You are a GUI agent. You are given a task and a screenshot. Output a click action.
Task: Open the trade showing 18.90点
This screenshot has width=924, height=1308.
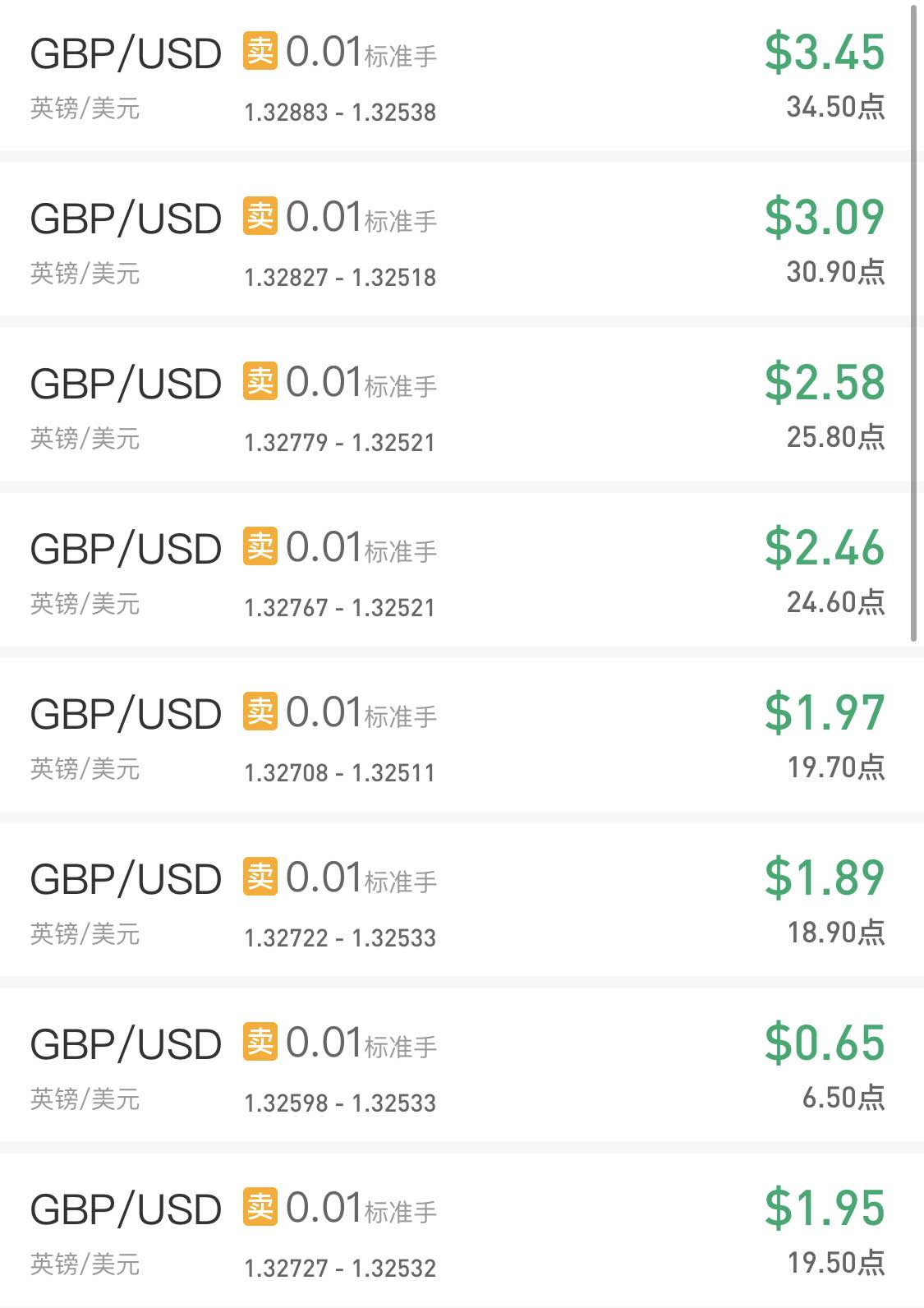456,900
